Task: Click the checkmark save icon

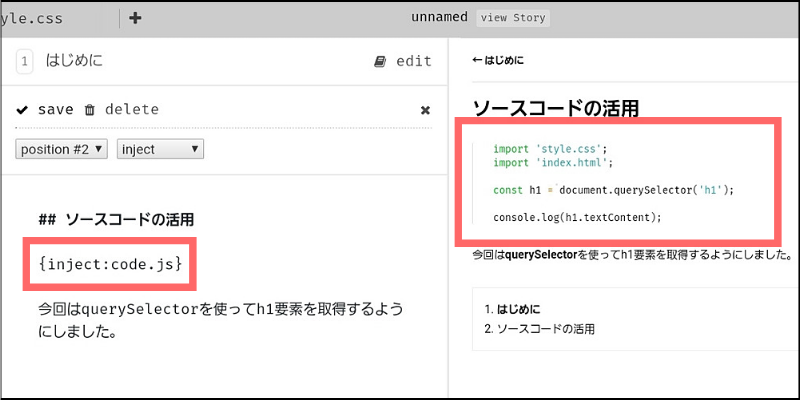Action: pyautogui.click(x=22, y=110)
